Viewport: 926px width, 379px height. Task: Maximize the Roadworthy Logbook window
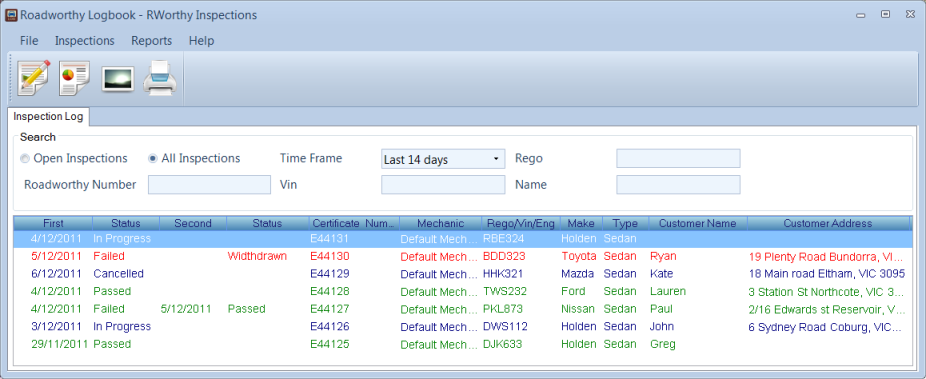point(885,14)
